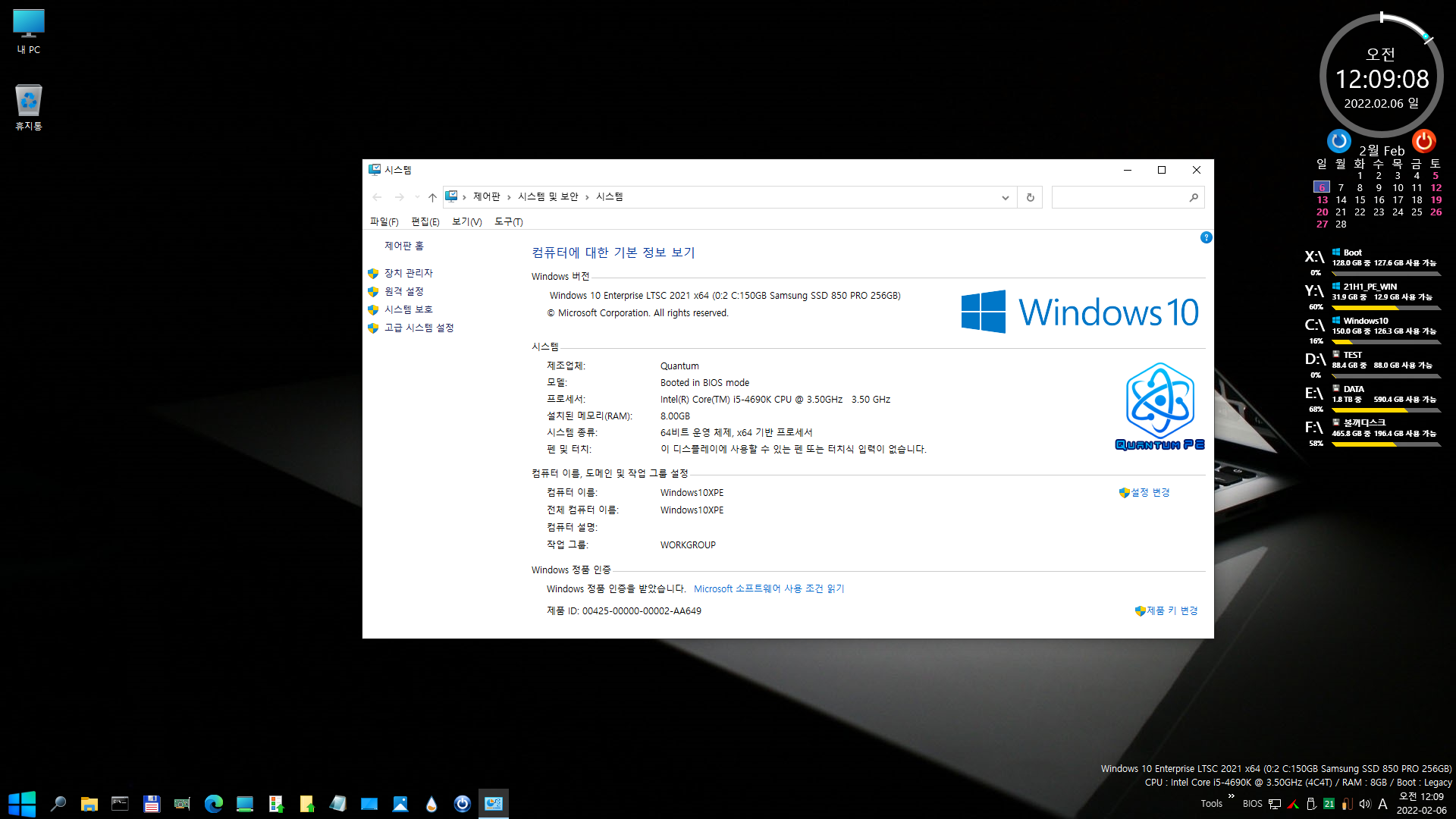Open the monitor with green base taskbar icon
This screenshot has width=1456, height=819.
click(244, 804)
